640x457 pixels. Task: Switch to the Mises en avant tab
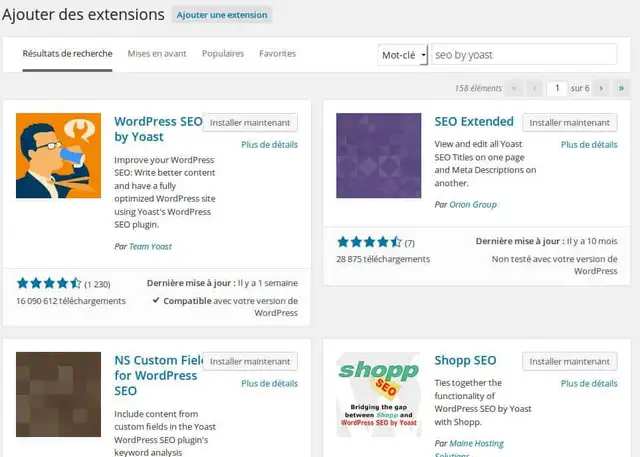tap(157, 53)
